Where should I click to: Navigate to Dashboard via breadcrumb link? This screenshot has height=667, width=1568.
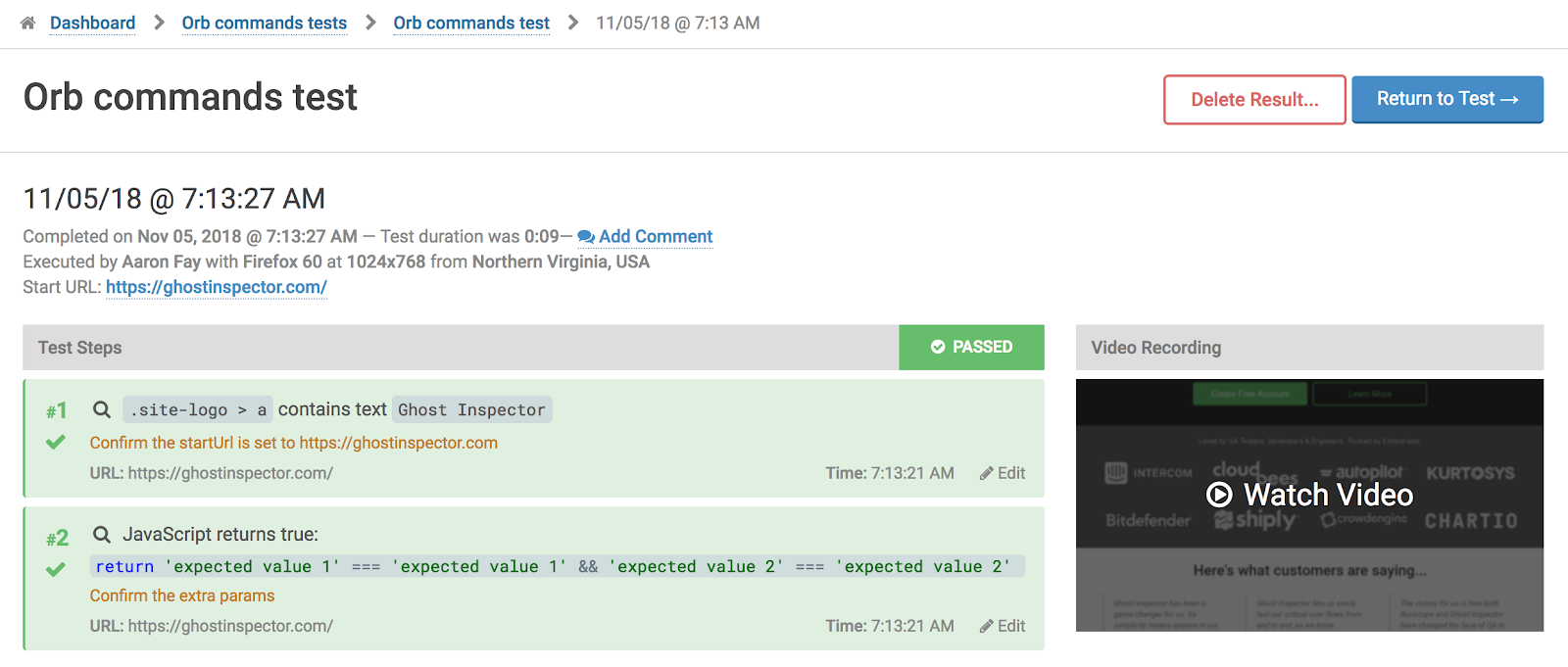pos(93,23)
